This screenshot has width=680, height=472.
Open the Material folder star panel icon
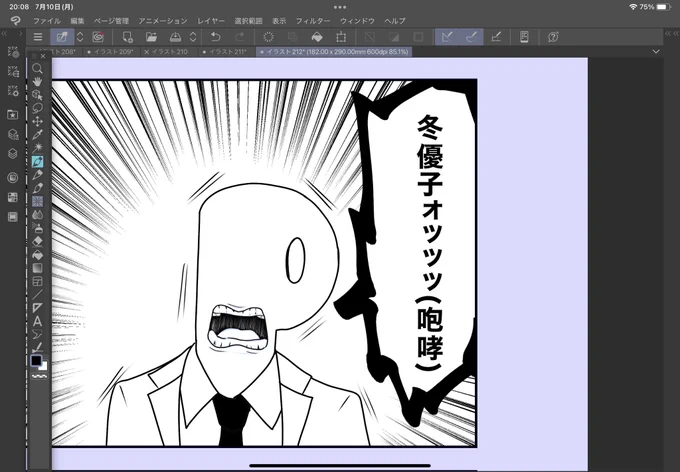click(13, 115)
